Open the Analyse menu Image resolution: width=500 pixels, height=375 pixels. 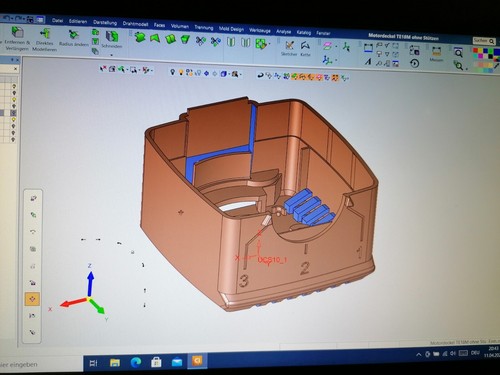pyautogui.click(x=284, y=31)
